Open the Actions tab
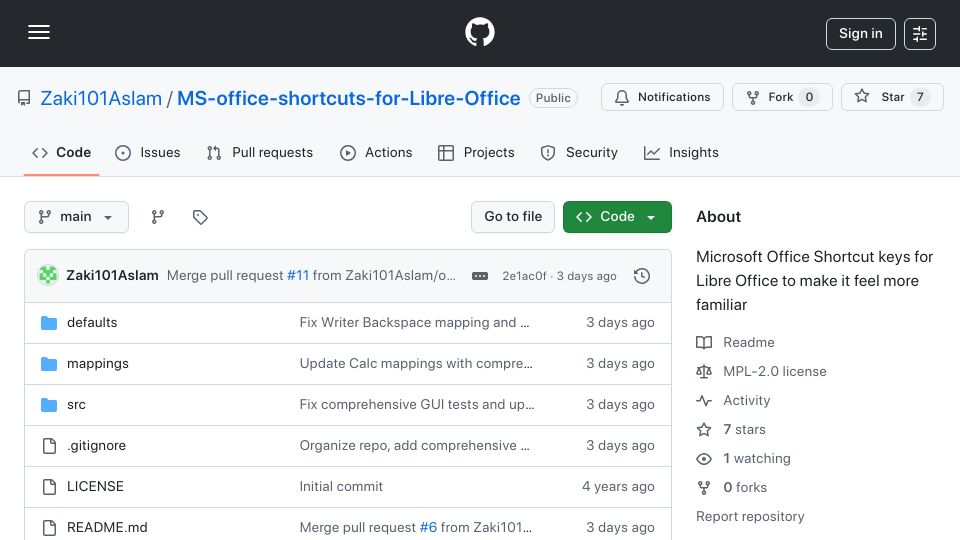960x540 pixels. [x=376, y=152]
